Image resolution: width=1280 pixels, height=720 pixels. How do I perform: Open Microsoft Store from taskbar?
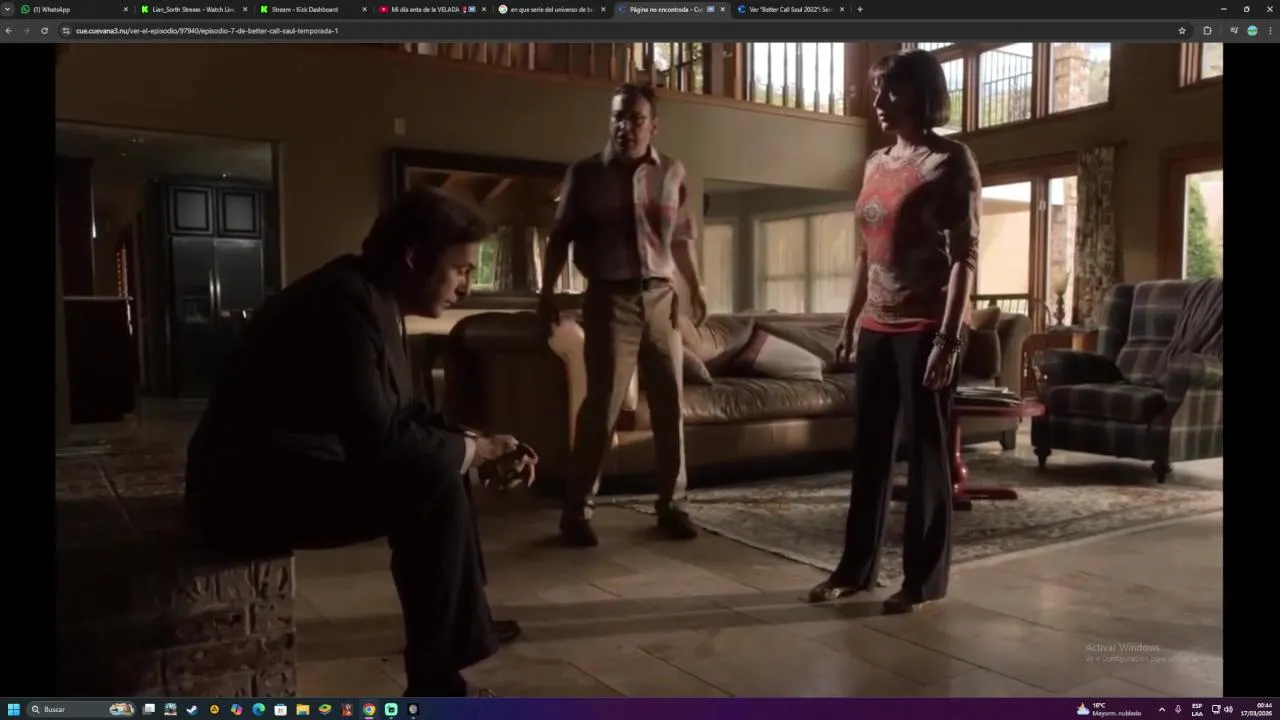(281, 709)
